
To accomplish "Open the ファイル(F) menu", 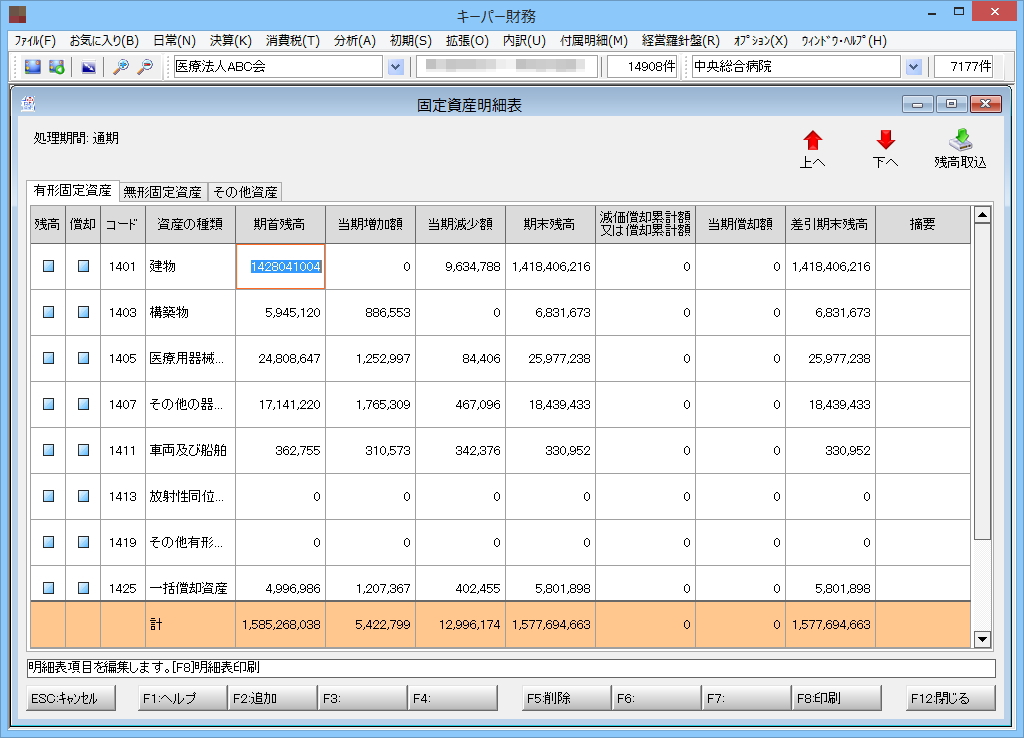I will 35,40.
